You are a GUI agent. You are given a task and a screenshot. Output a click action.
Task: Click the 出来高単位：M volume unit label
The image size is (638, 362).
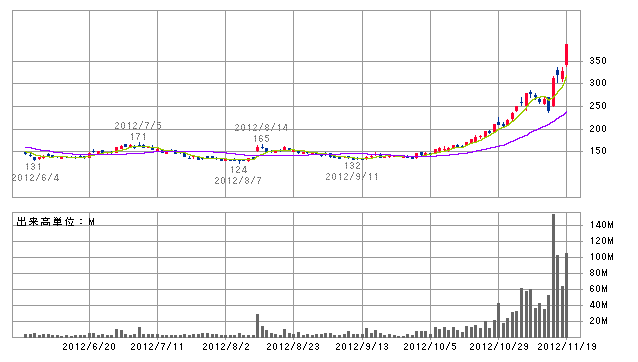(x=55, y=222)
